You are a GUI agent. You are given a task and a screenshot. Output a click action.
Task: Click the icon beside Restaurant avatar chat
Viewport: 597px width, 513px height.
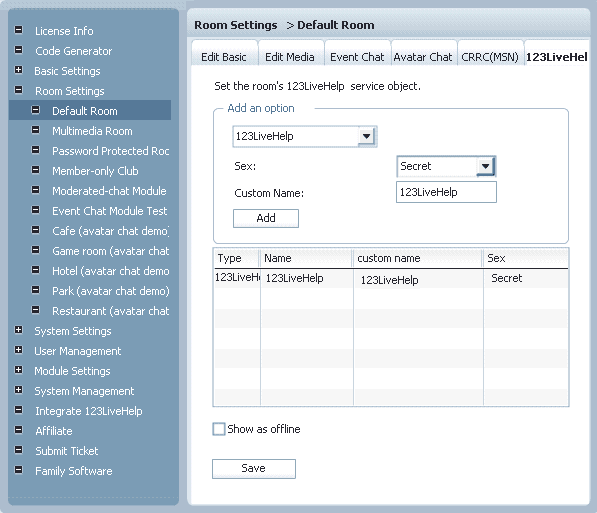(35, 310)
